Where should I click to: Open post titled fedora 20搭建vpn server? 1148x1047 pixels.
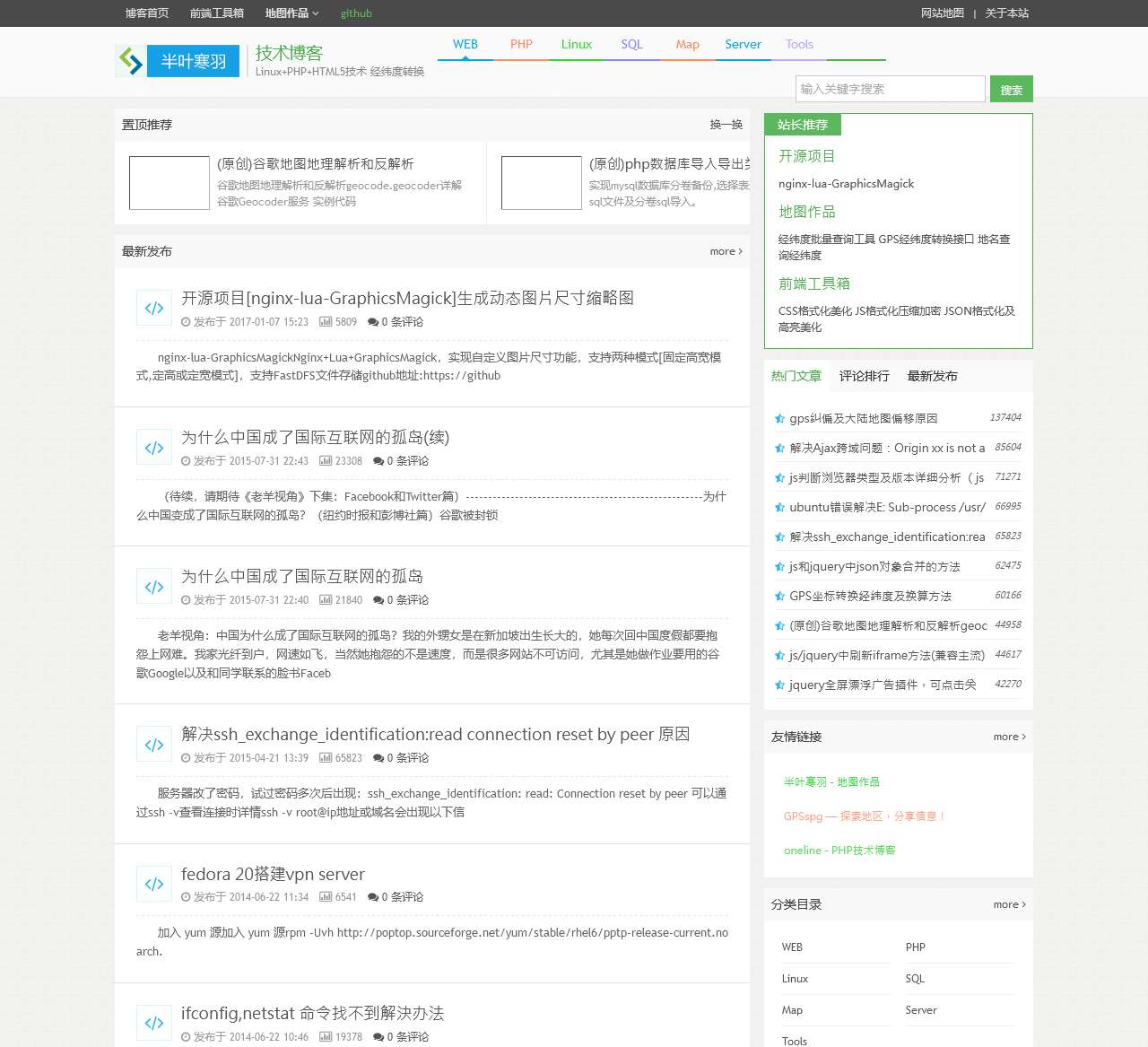[x=273, y=874]
